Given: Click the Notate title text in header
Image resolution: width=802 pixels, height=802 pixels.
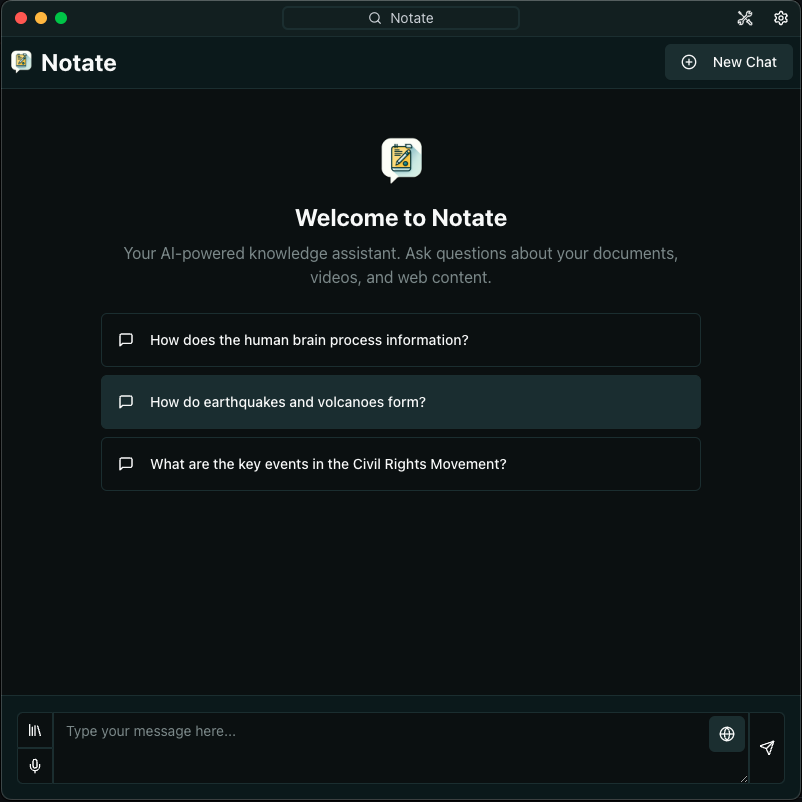Looking at the screenshot, I should coord(79,63).
